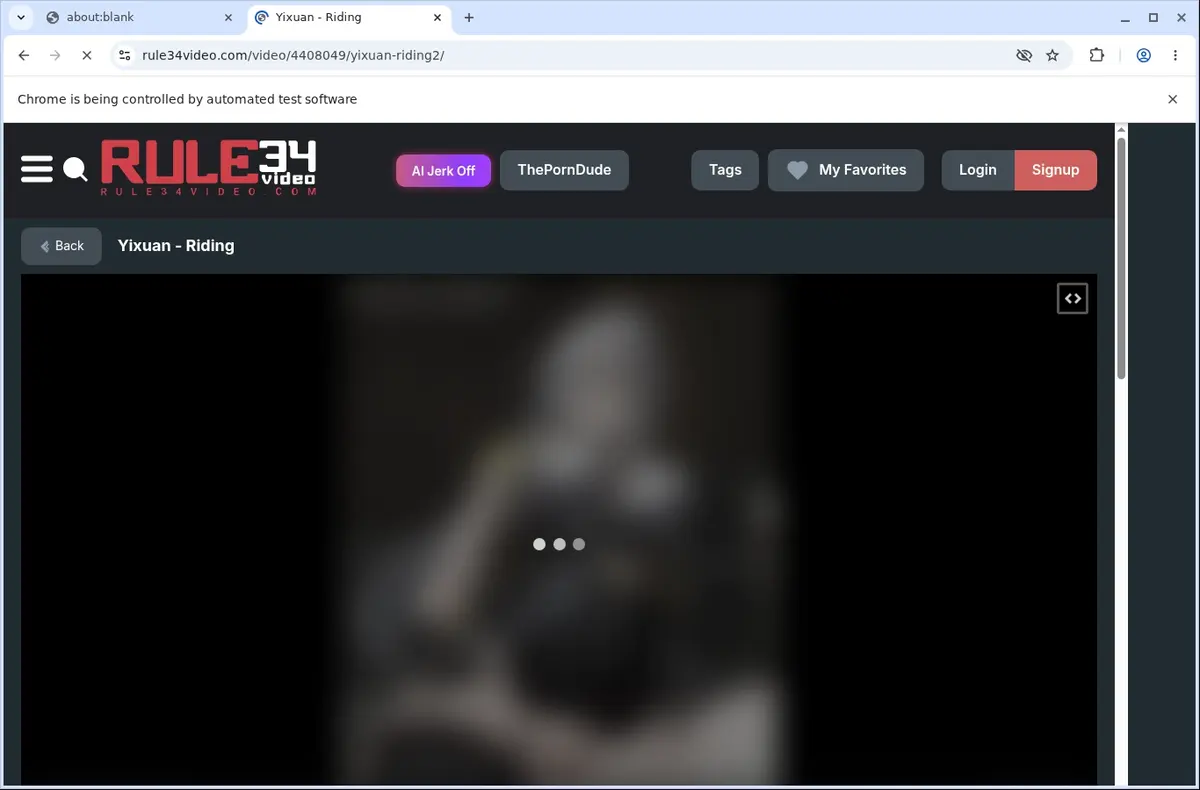The width and height of the screenshot is (1200, 790).
Task: Click the page's Back button
Action: (61, 246)
